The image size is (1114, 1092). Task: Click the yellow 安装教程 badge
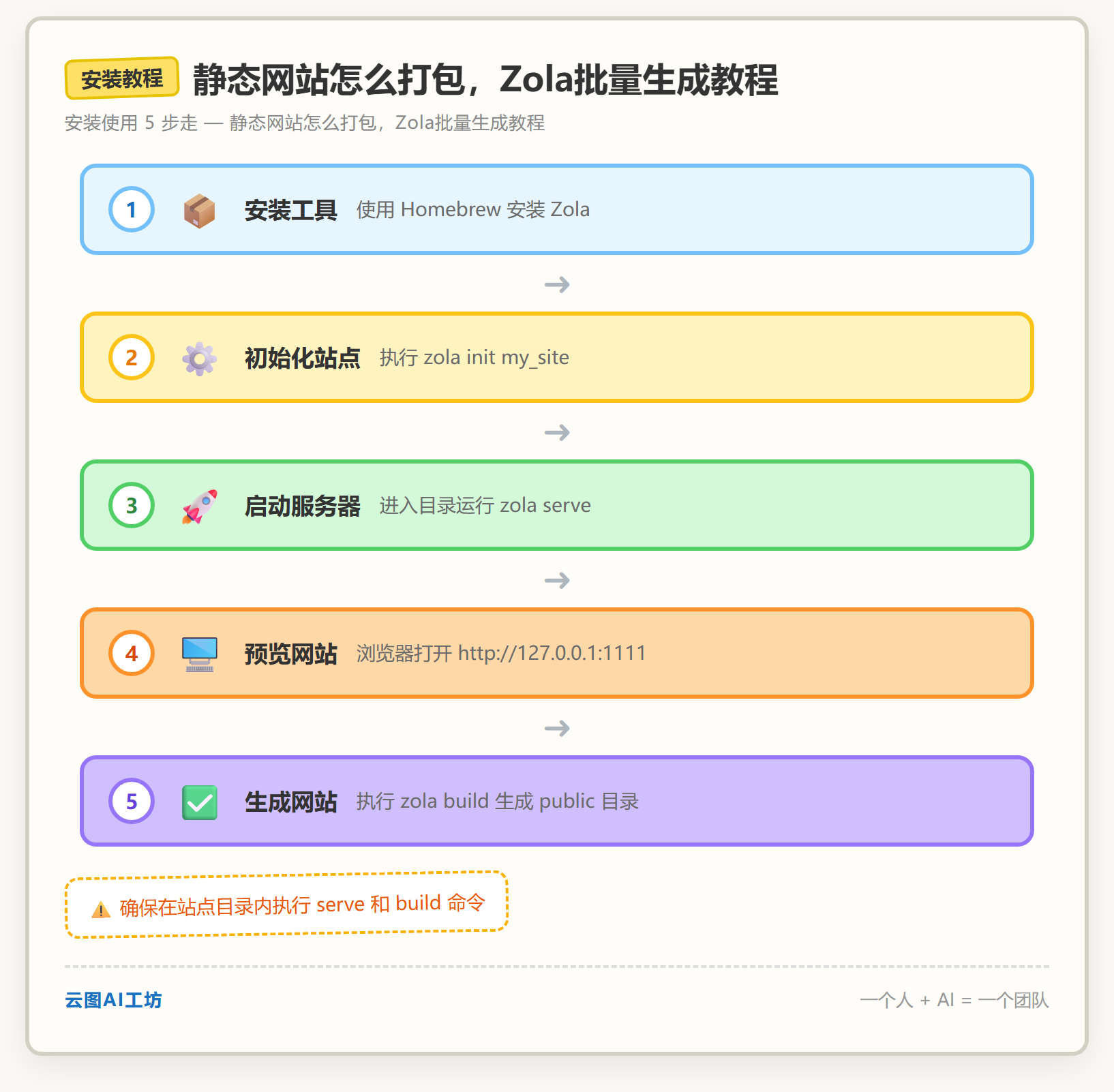[122, 78]
